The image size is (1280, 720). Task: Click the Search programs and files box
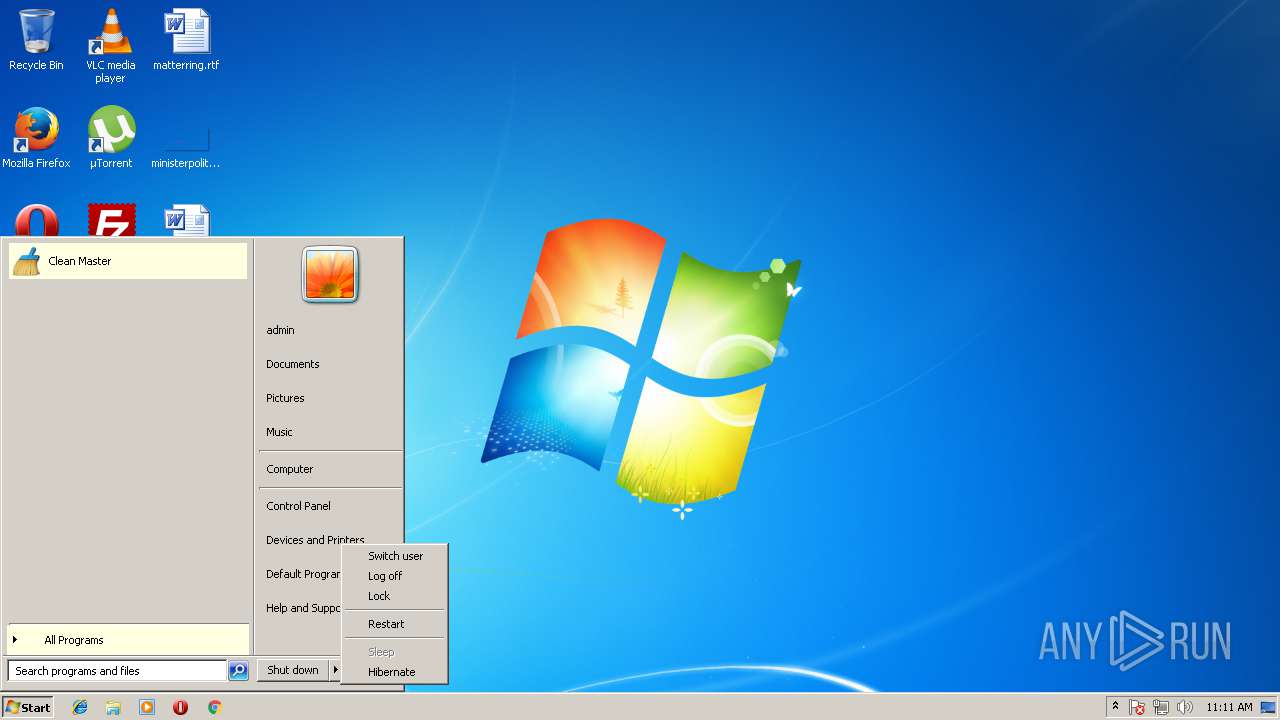[117, 671]
